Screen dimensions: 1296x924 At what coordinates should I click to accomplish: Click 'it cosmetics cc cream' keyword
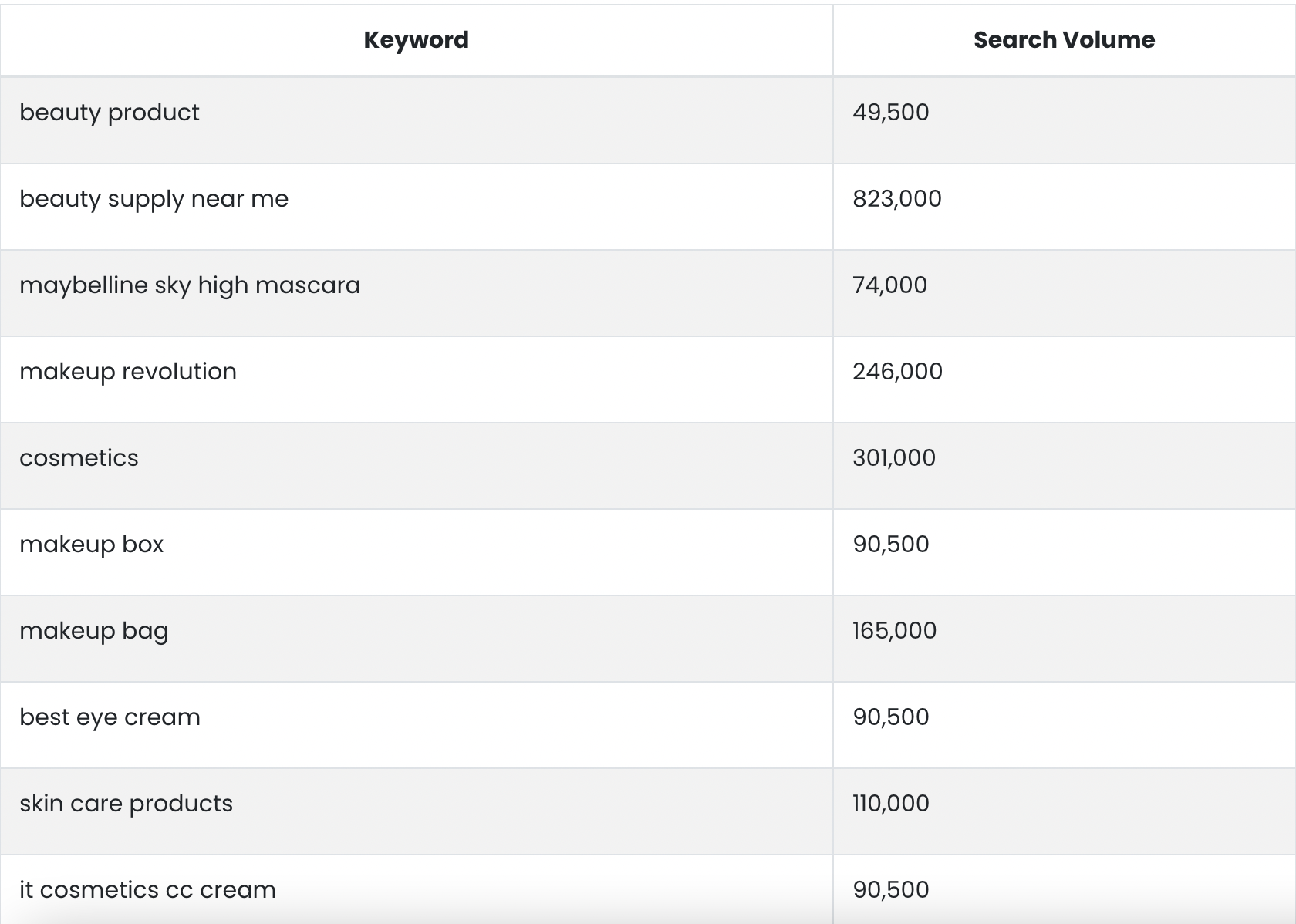(x=147, y=890)
